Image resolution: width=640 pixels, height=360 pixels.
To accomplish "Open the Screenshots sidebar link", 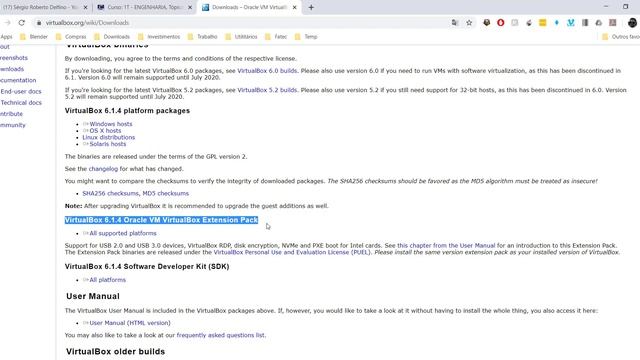I will tap(13, 58).
